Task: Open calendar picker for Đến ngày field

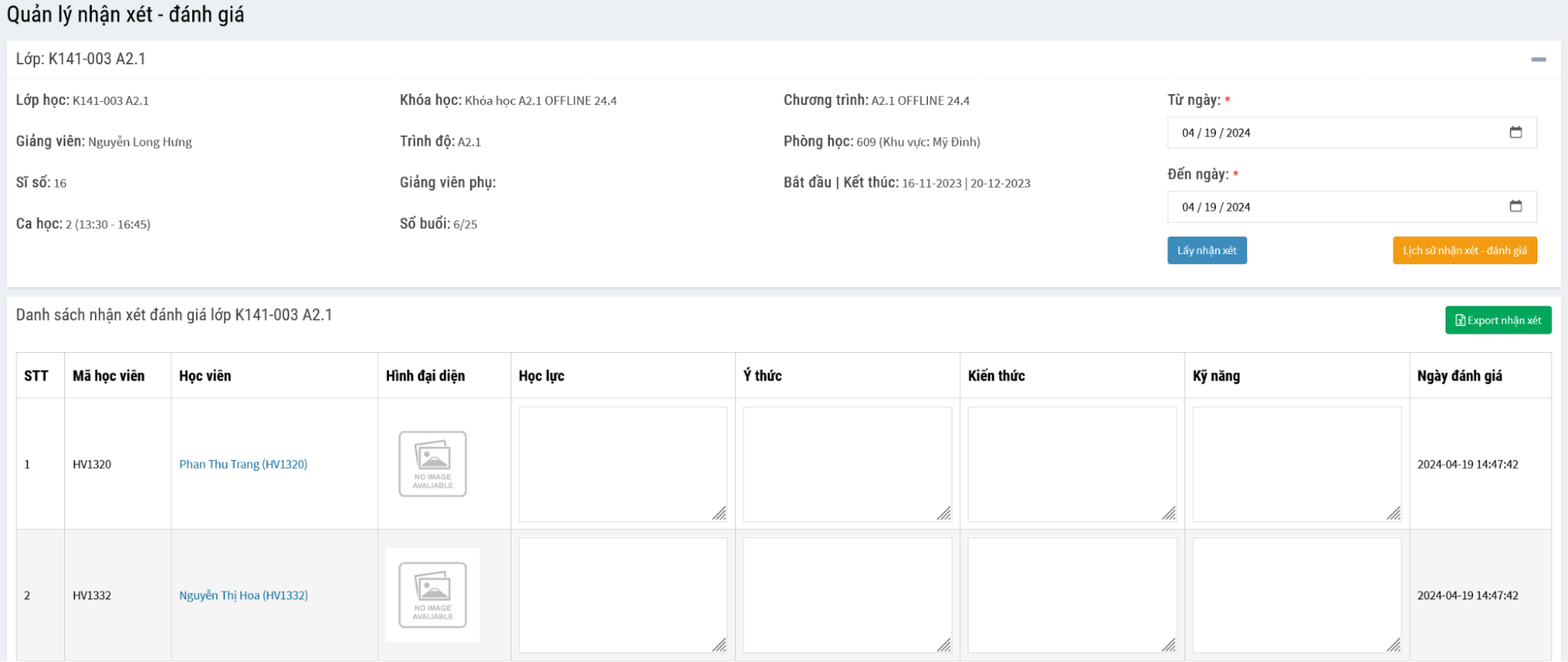Action: pyautogui.click(x=1515, y=206)
